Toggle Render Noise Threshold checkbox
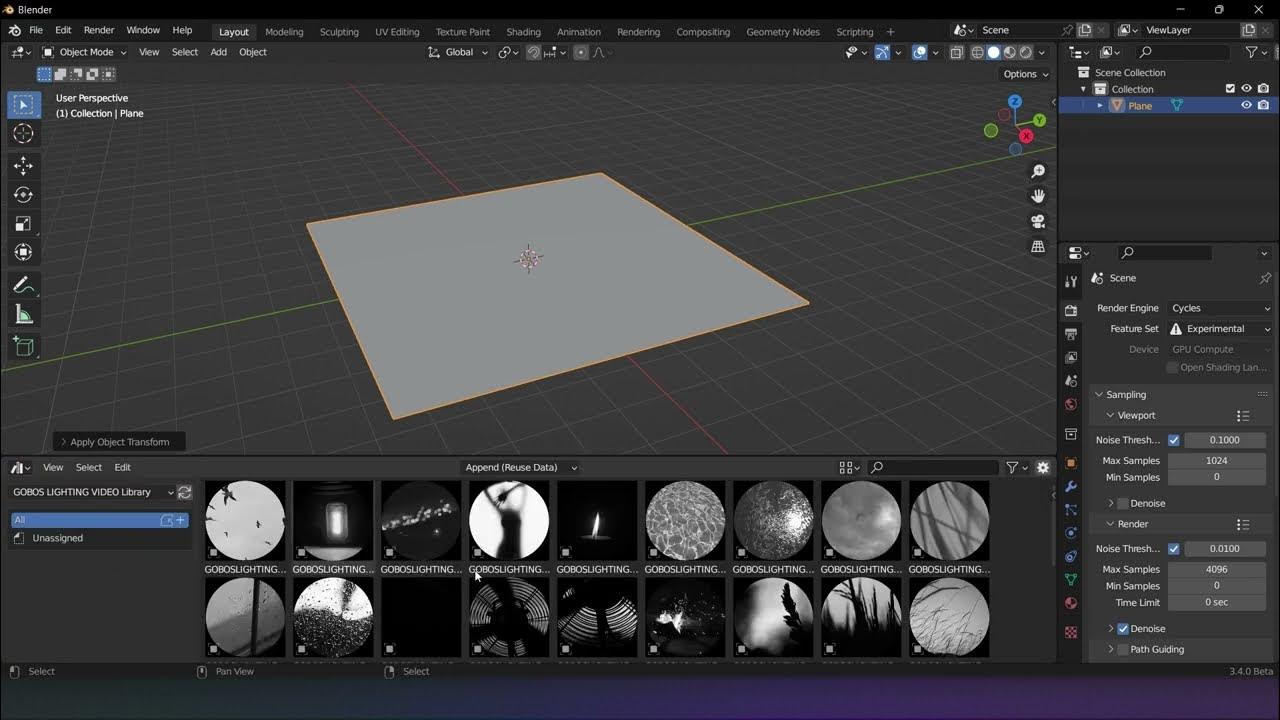The image size is (1280, 720). [1174, 549]
